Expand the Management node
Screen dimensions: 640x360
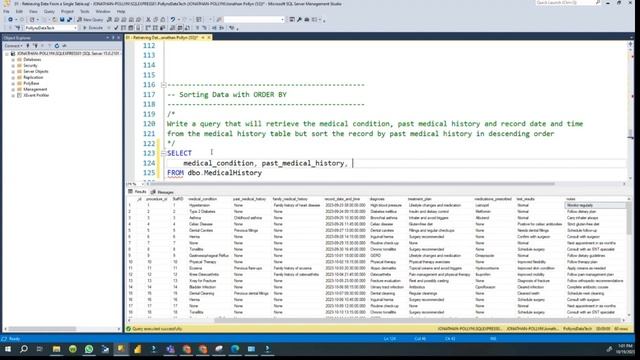coord(13,89)
